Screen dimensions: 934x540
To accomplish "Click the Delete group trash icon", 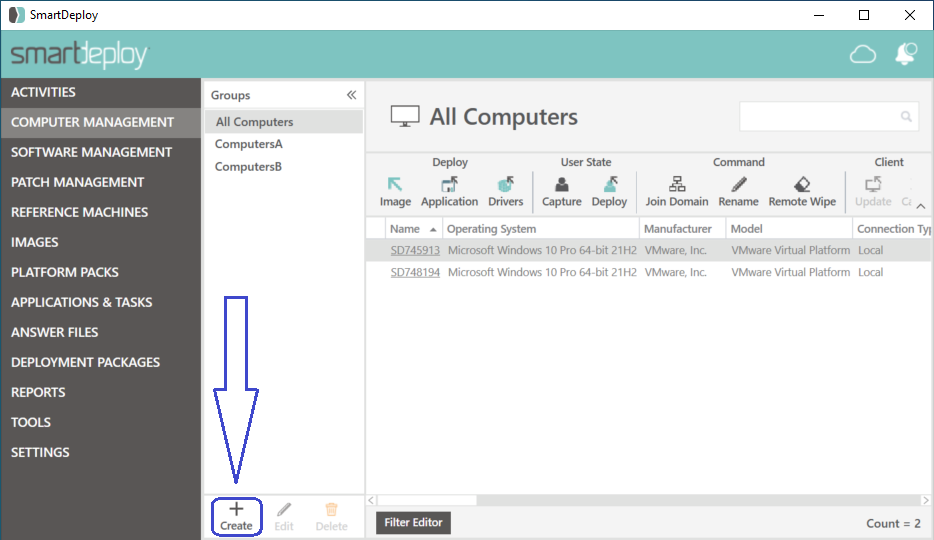I will click(332, 517).
